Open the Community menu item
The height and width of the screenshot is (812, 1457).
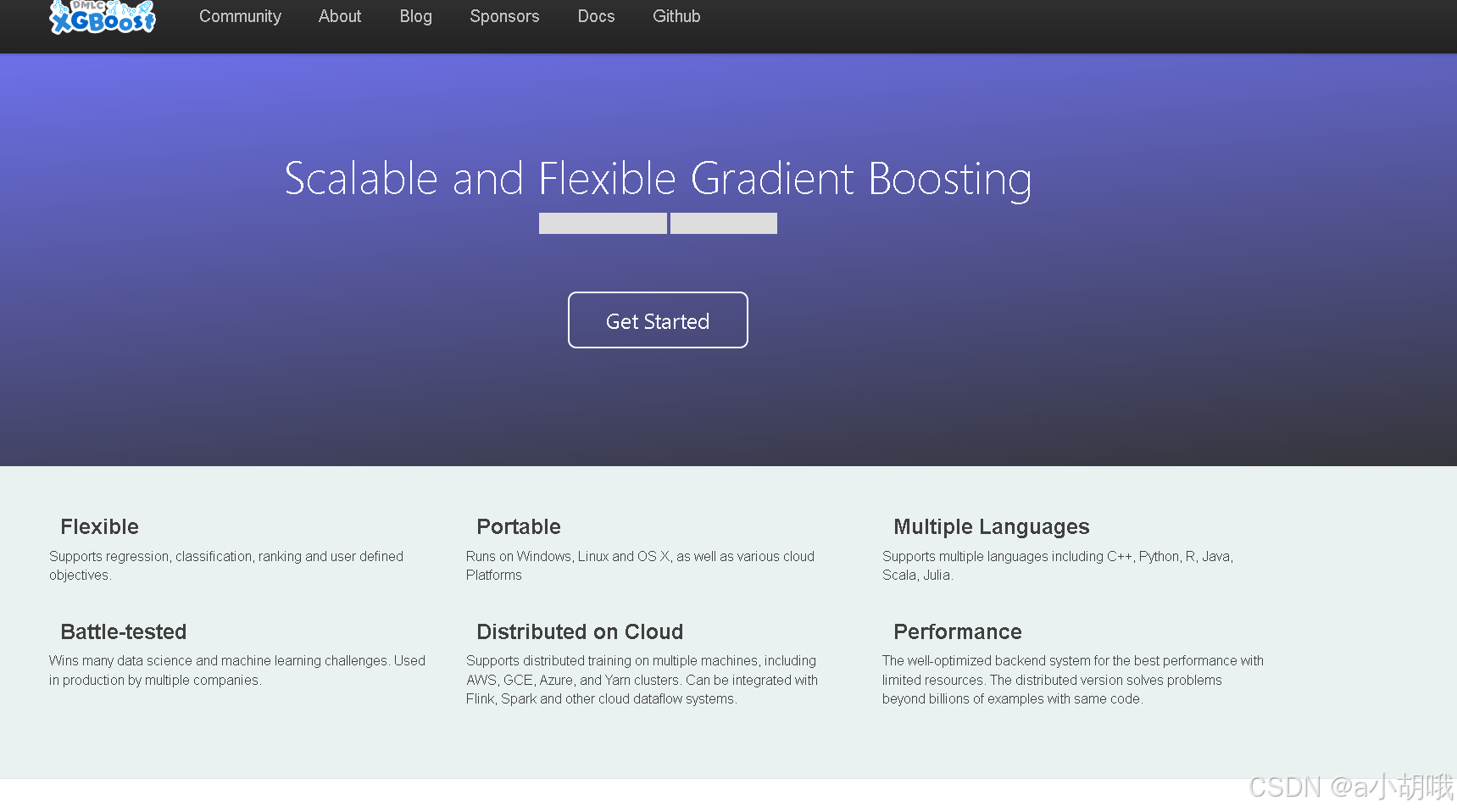(240, 16)
